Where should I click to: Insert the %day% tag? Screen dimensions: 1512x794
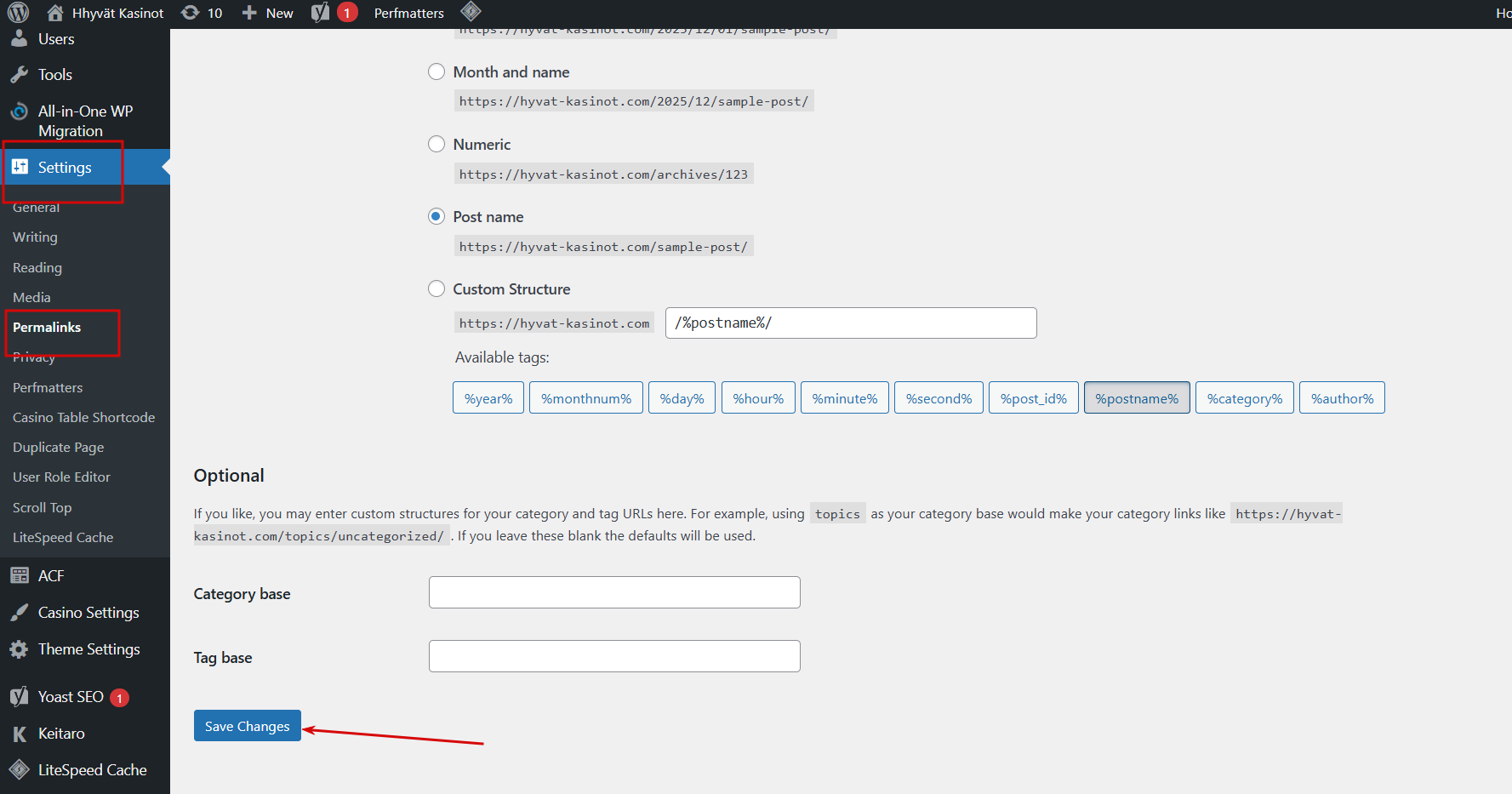click(682, 397)
